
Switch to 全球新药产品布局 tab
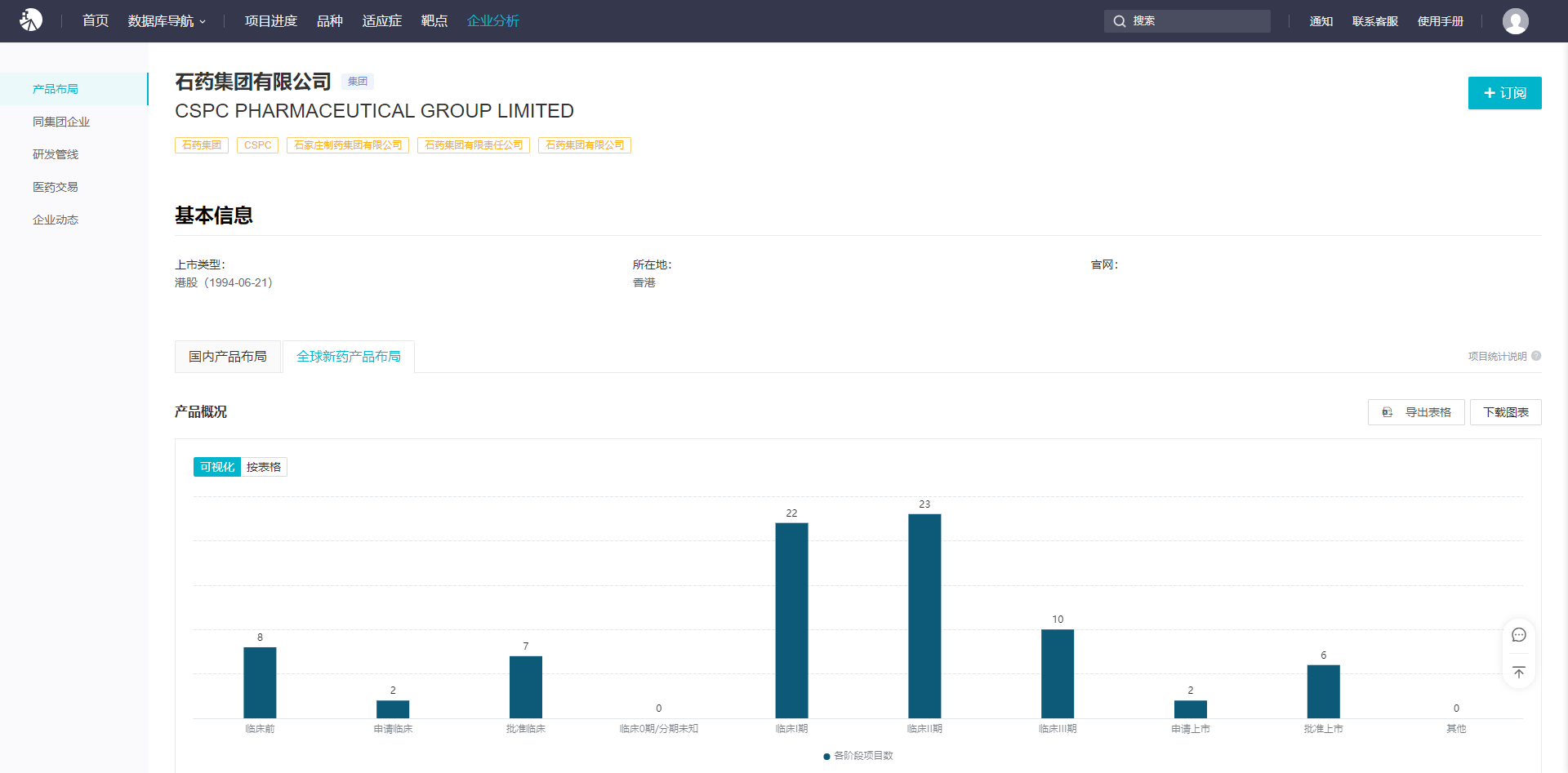coord(349,357)
